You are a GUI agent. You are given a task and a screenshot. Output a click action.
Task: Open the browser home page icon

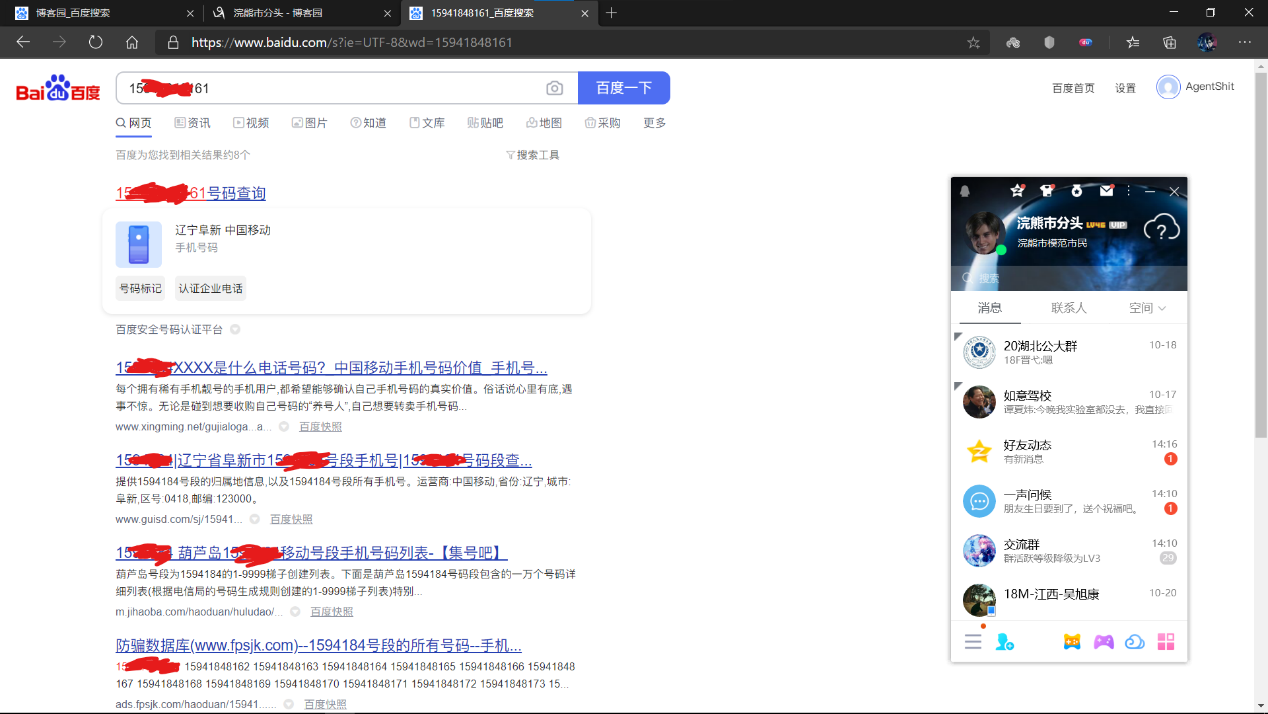coord(132,42)
